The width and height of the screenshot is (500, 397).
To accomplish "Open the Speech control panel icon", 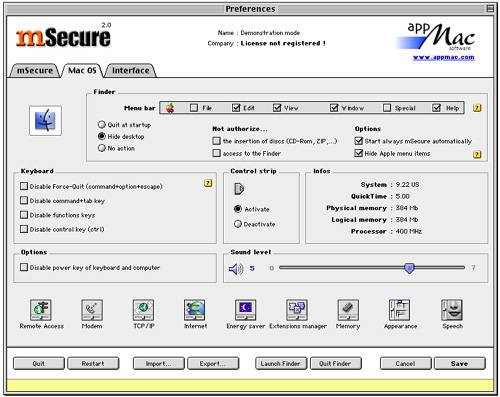I will click(x=452, y=310).
